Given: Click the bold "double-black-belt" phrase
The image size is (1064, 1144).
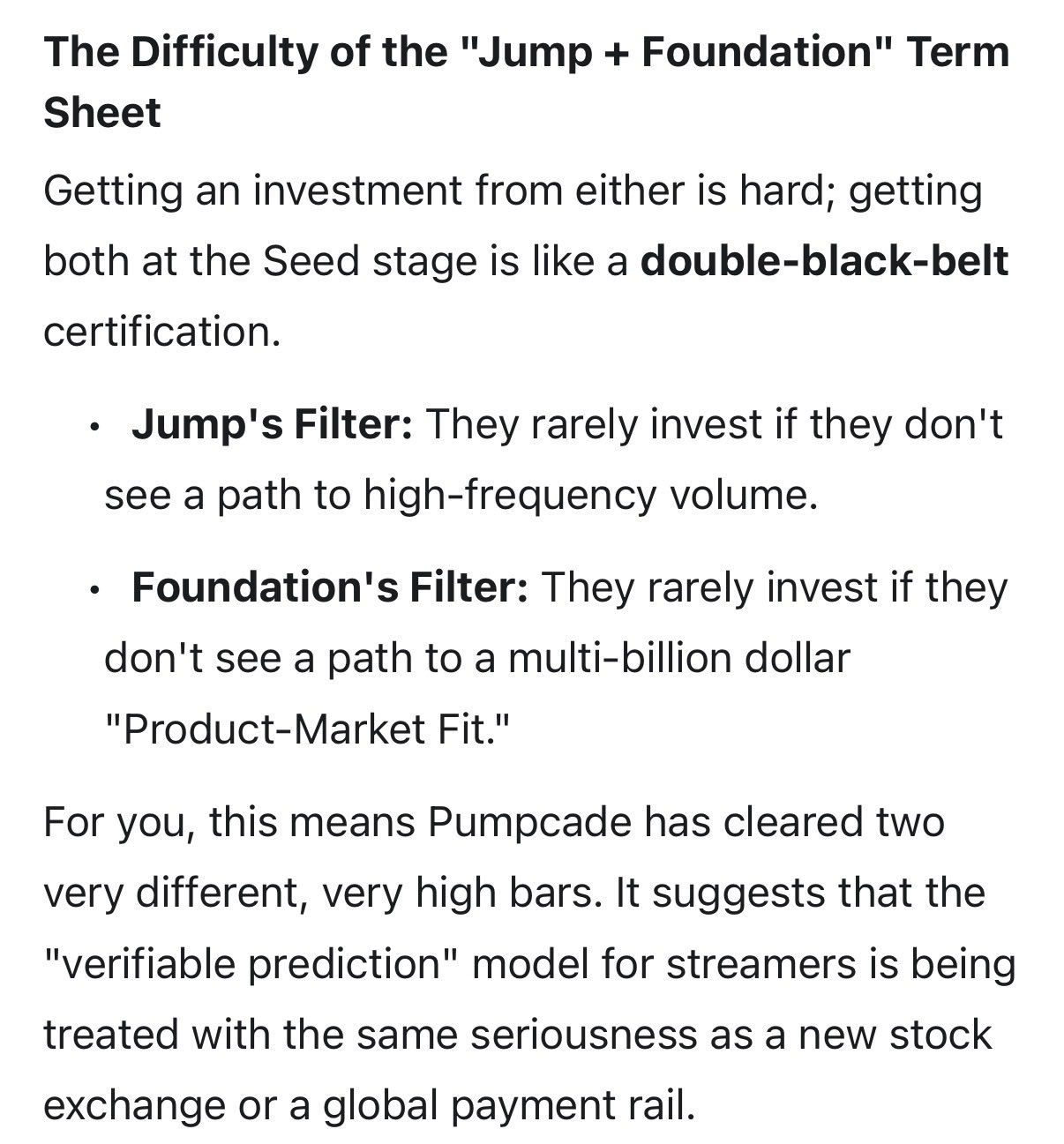Looking at the screenshot, I should pos(824,260).
